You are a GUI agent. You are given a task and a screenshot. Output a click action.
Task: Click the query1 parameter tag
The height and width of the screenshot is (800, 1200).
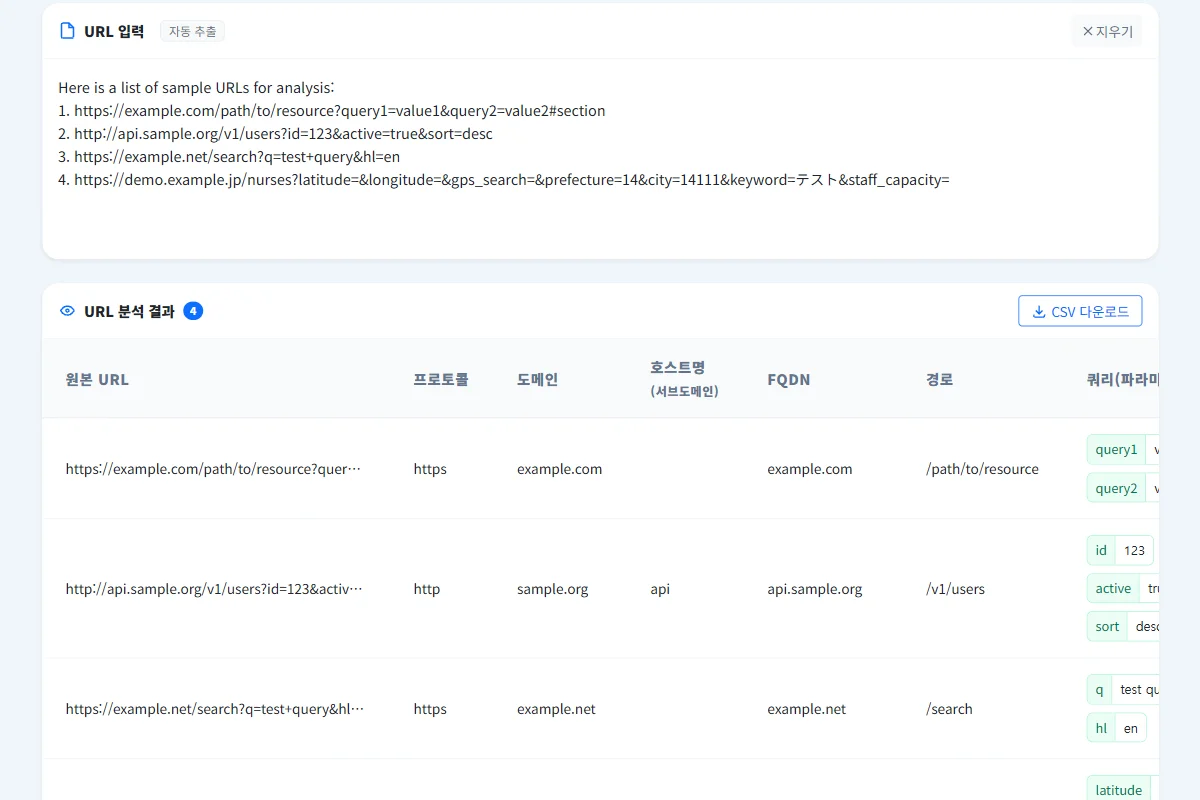point(1116,449)
